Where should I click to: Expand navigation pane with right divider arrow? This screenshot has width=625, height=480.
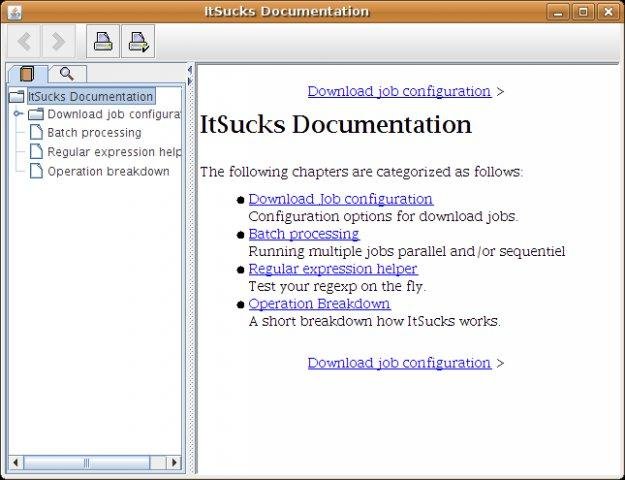pos(190,81)
